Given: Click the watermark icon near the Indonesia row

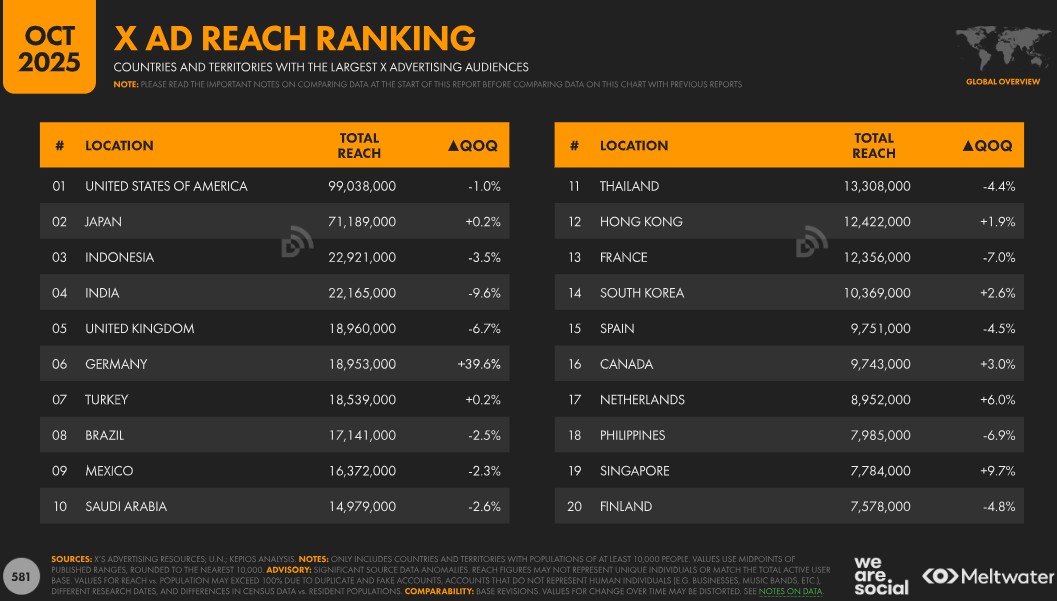Looking at the screenshot, I should tap(297, 242).
